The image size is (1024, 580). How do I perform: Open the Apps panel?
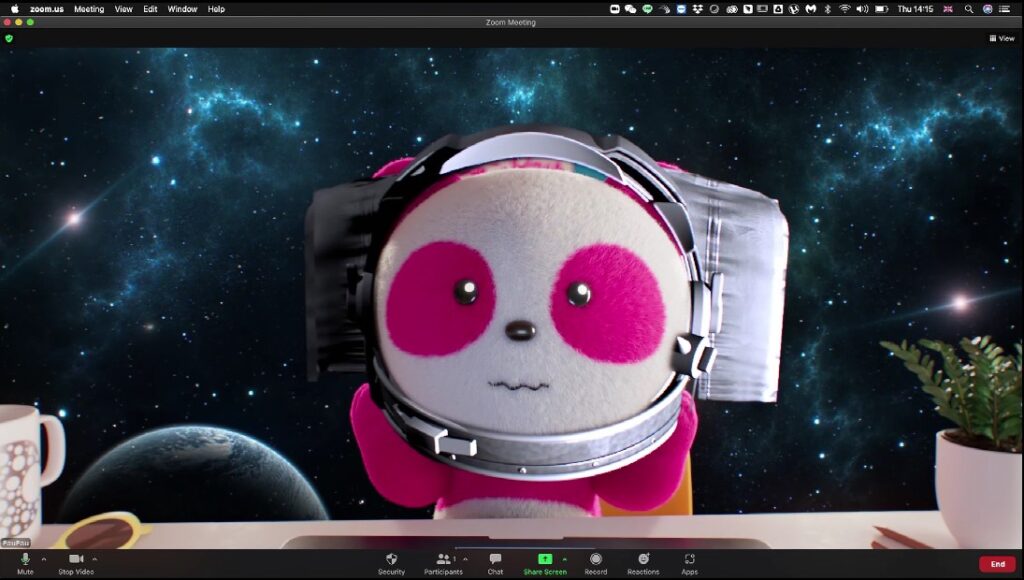(x=690, y=564)
